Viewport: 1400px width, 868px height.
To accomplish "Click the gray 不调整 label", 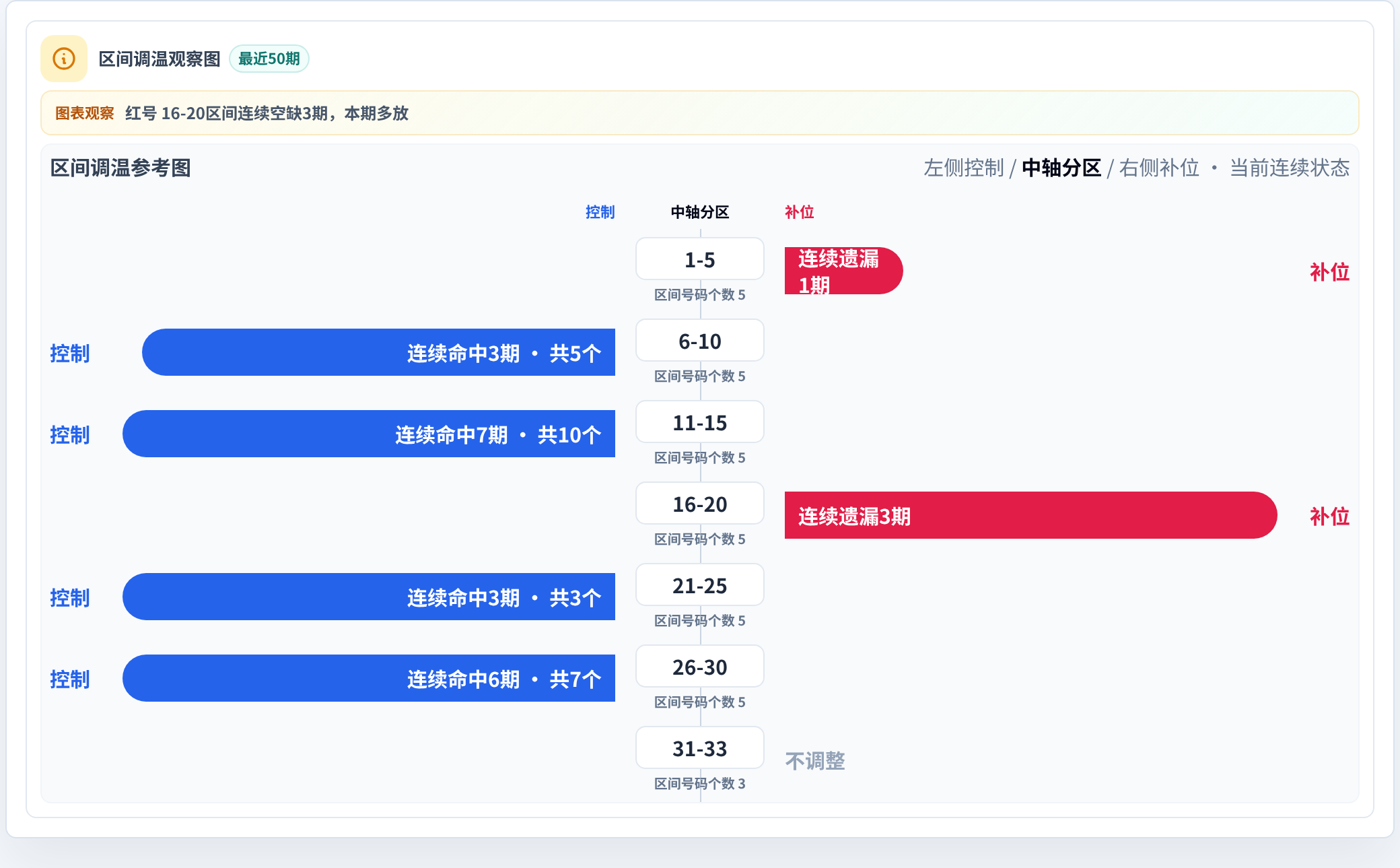I will pyautogui.click(x=815, y=761).
